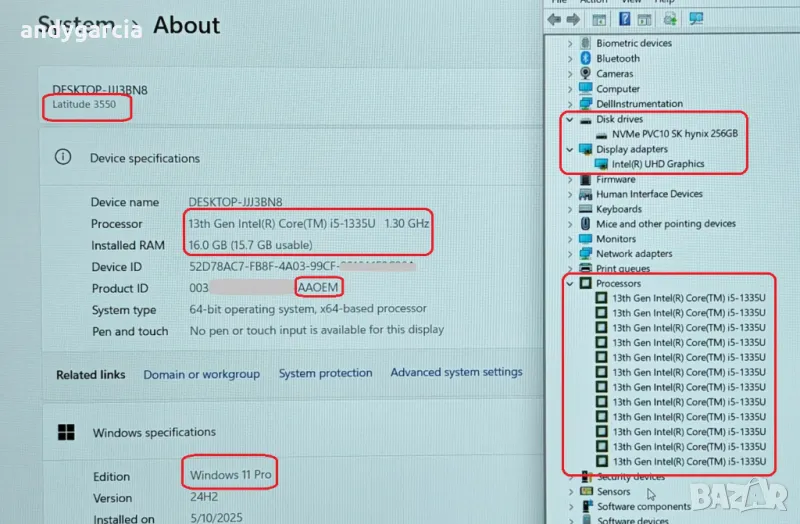Viewport: 800px width, 524px height.
Task: Collapse the Processors node
Action: point(570,284)
